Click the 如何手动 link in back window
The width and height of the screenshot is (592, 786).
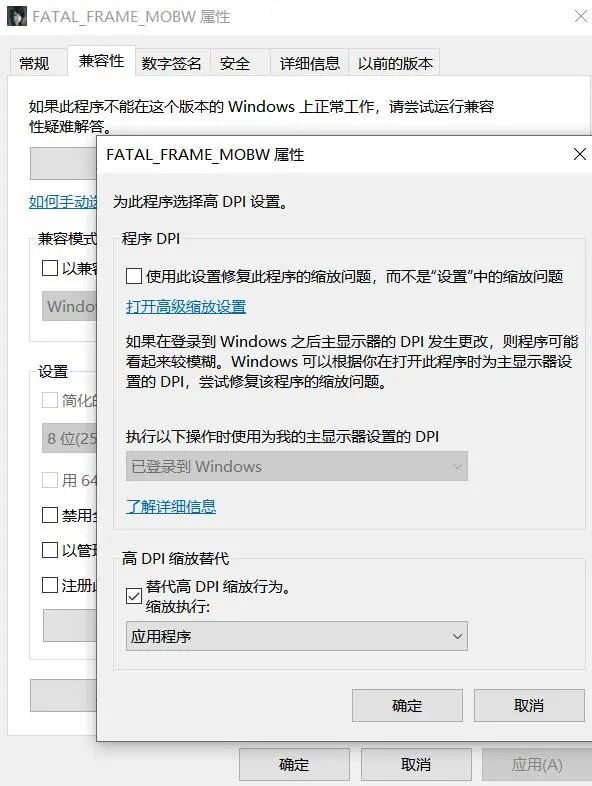pyautogui.click(x=63, y=202)
